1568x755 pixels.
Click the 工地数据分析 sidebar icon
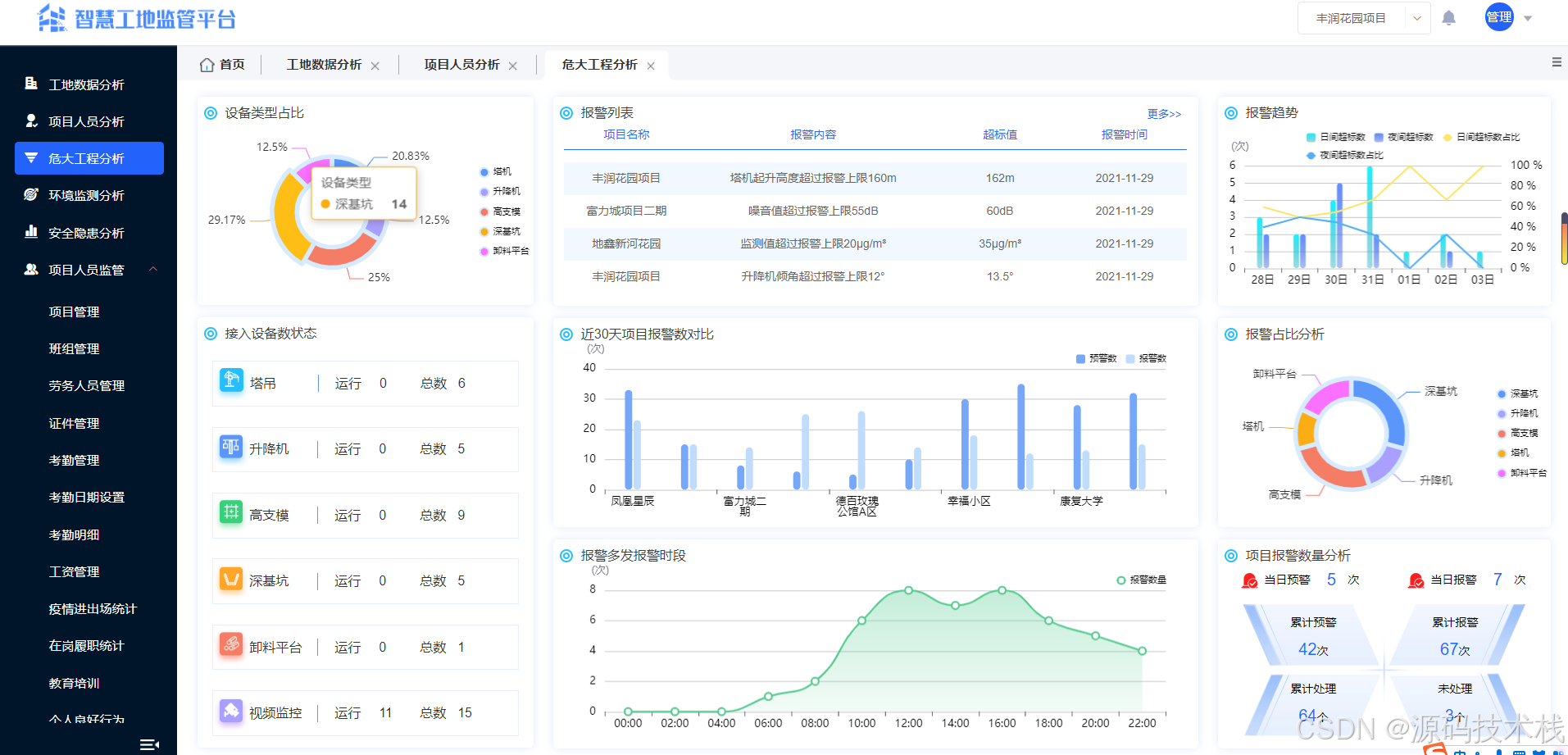pos(31,84)
